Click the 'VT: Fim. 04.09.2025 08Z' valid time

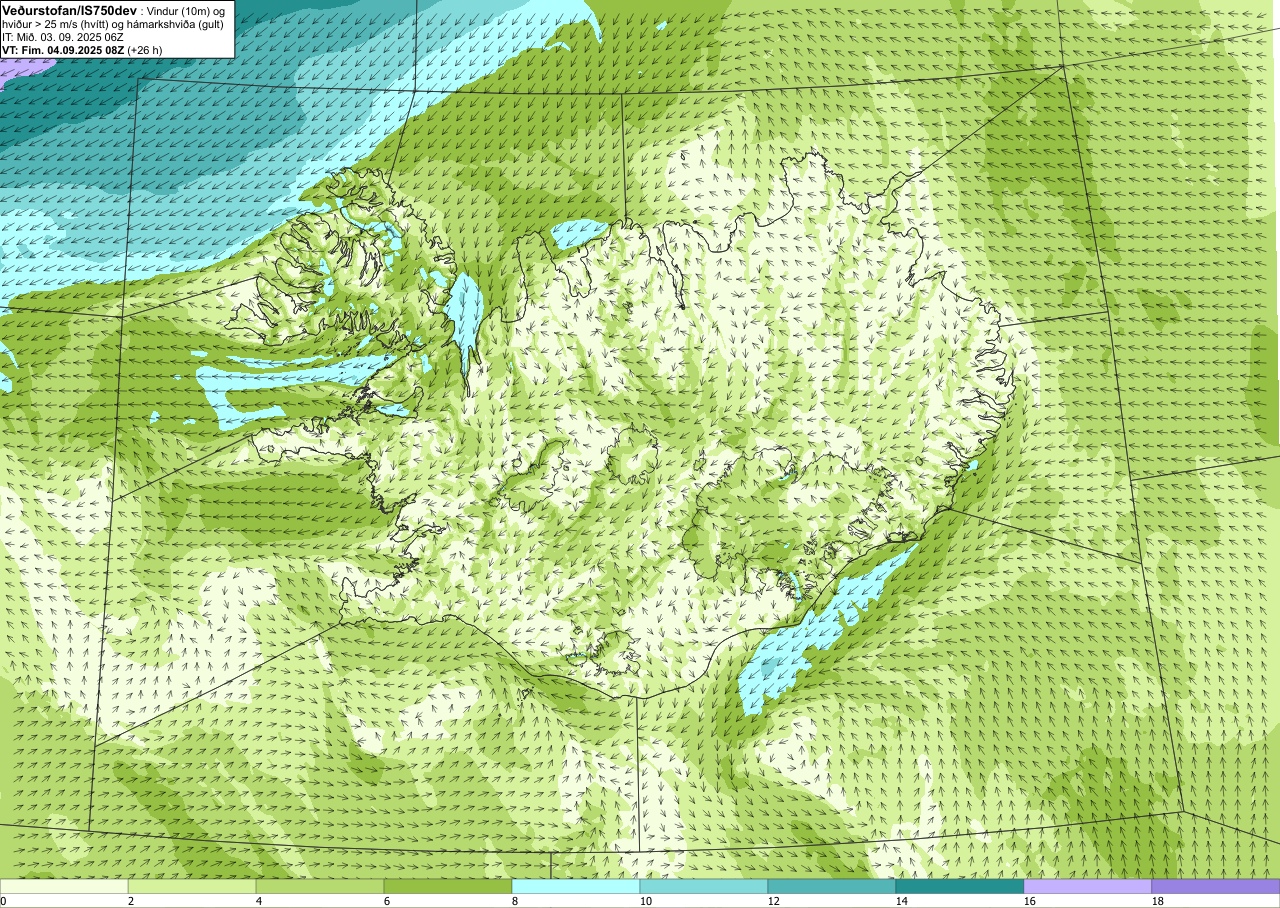63,50
